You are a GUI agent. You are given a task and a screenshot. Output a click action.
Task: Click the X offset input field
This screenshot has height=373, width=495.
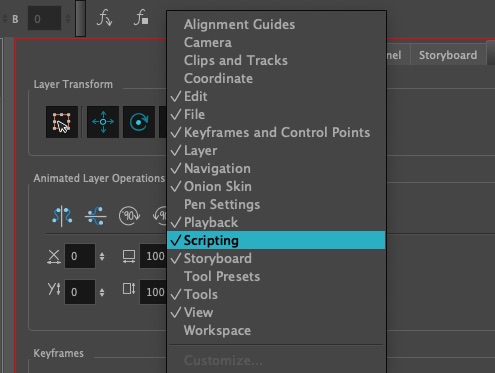point(80,256)
